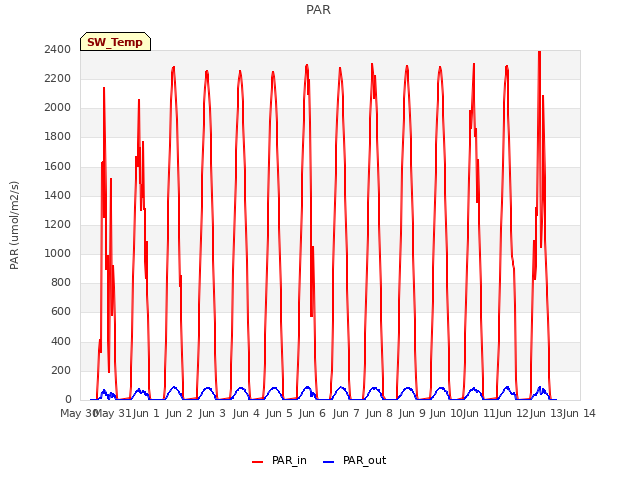This screenshot has width=640, height=480.
Task: Click the red PAR_in legend swatch
Action: [x=258, y=462]
